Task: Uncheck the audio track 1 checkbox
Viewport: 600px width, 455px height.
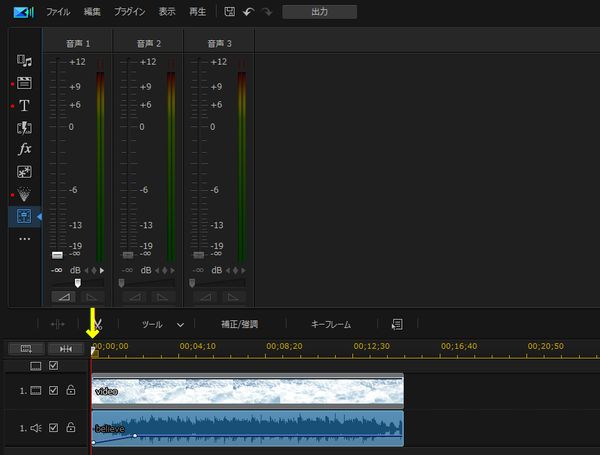Action: tap(54, 428)
